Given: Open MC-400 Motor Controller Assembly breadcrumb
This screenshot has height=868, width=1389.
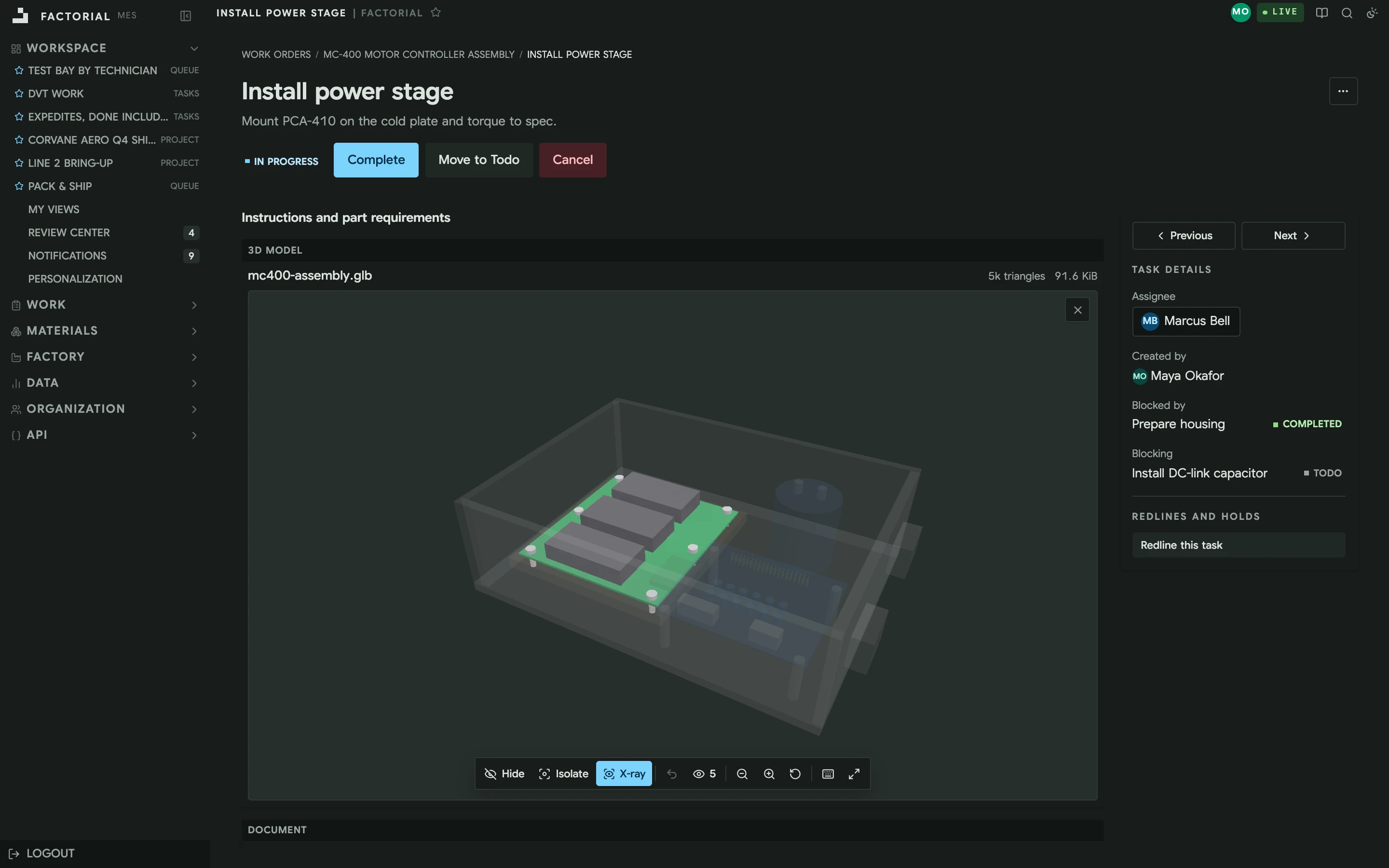Looking at the screenshot, I should pyautogui.click(x=419, y=54).
